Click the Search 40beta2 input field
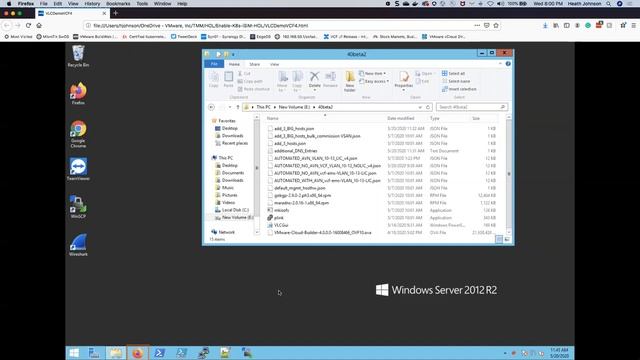This screenshot has height=360, width=640. (472, 107)
